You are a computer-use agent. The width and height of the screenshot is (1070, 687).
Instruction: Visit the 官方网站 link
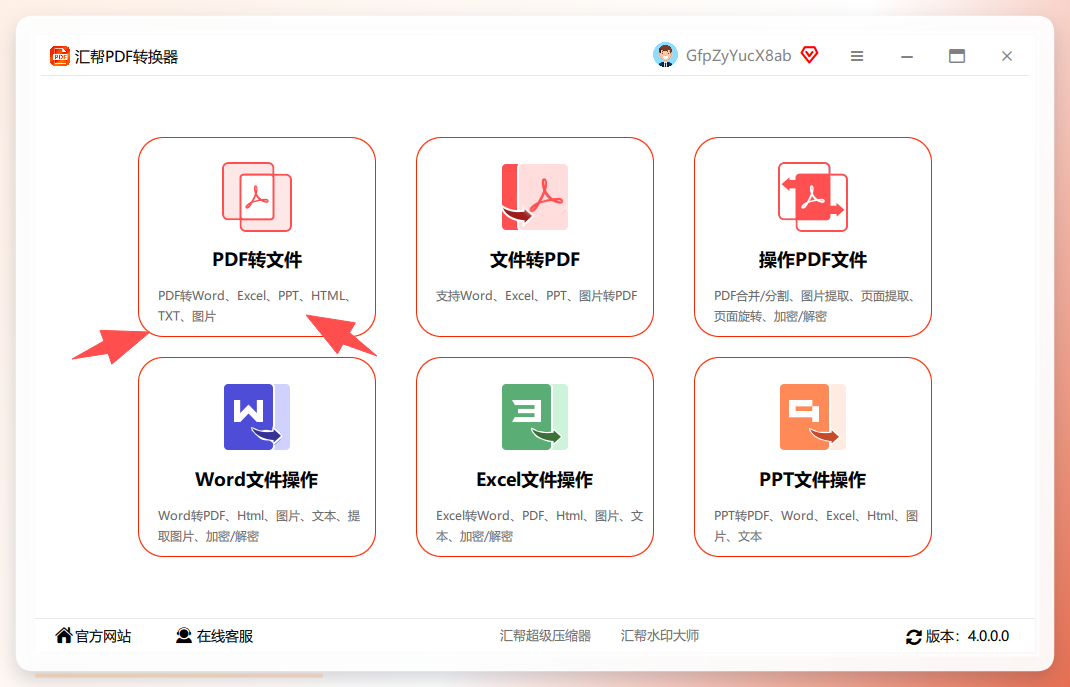point(103,636)
